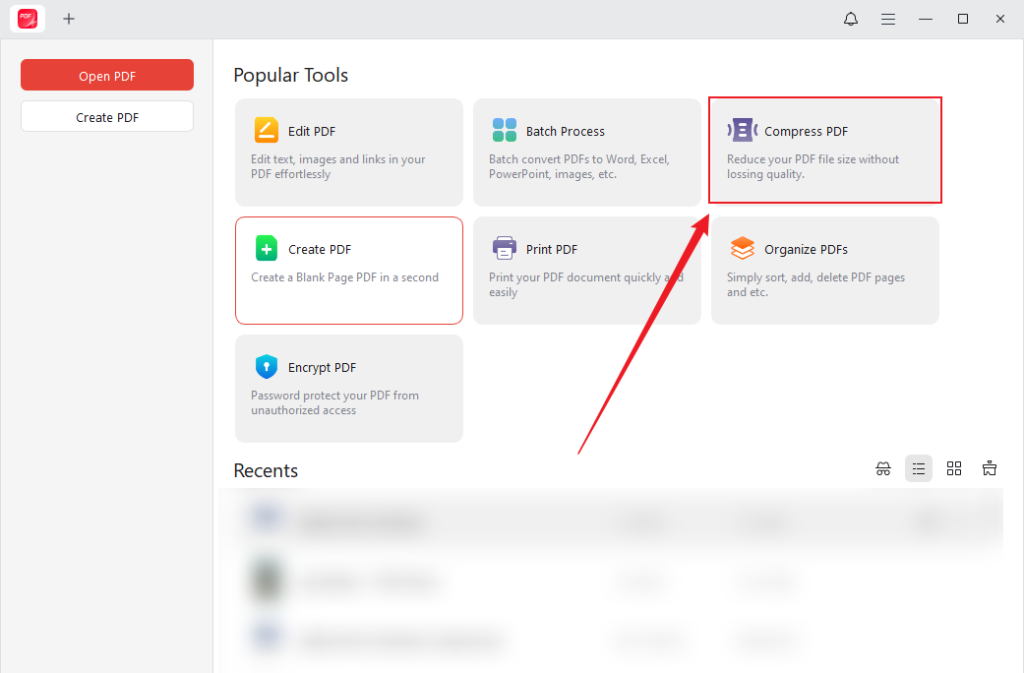Screen dimensions: 1024x673
Task: Switch to the PDF logo home tab
Action: 27,18
